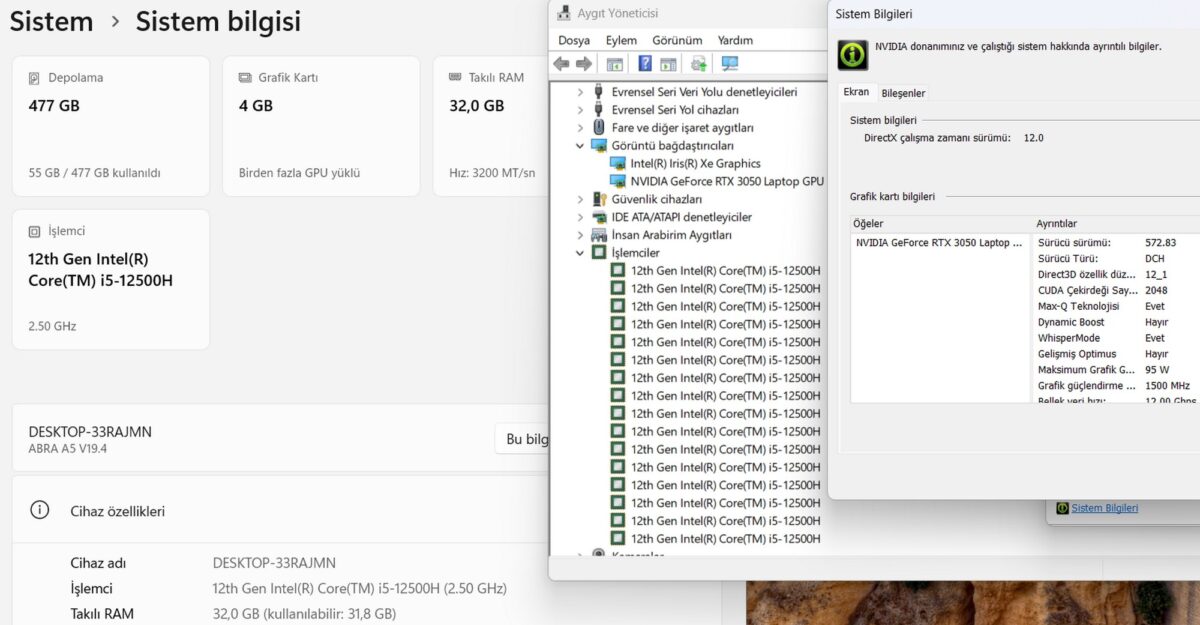Image resolution: width=1200 pixels, height=625 pixels.
Task: Select NVIDIA GeForce RTX 3050 Laptop GPU in device tree
Action: (x=727, y=182)
